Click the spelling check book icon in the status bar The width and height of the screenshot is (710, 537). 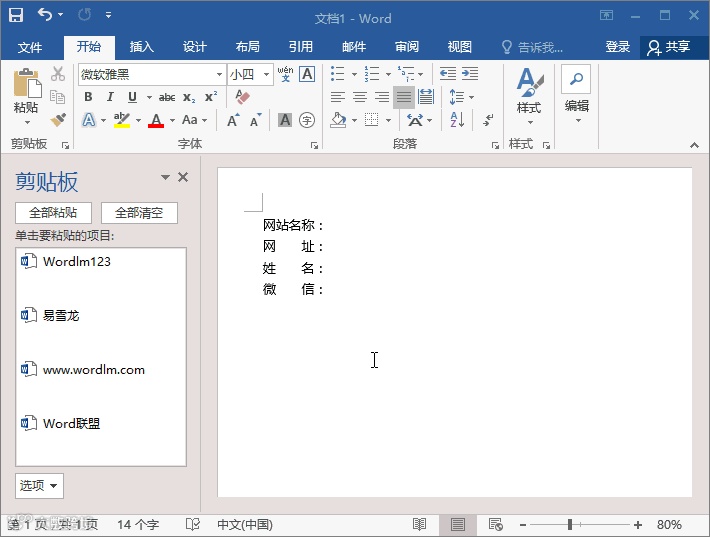[192, 524]
